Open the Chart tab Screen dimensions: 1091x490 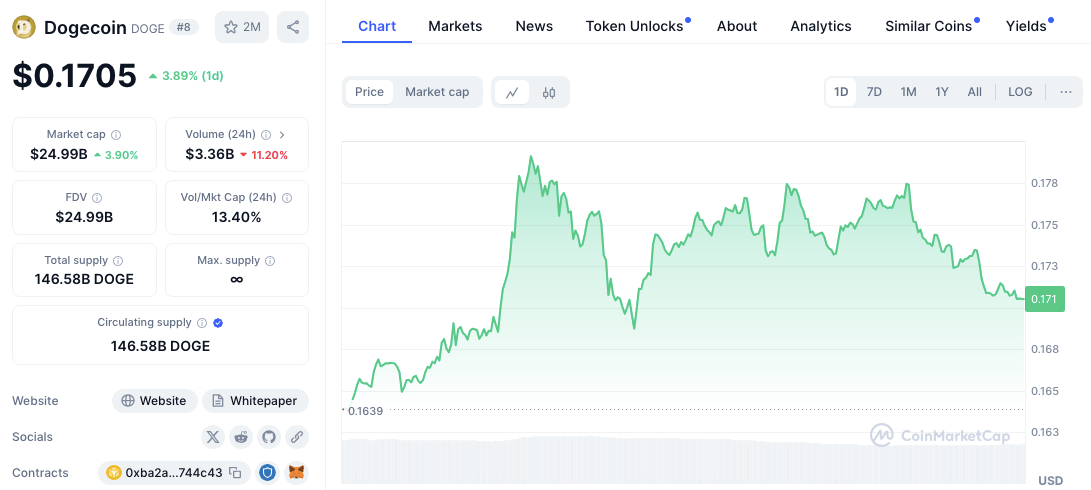pos(377,26)
